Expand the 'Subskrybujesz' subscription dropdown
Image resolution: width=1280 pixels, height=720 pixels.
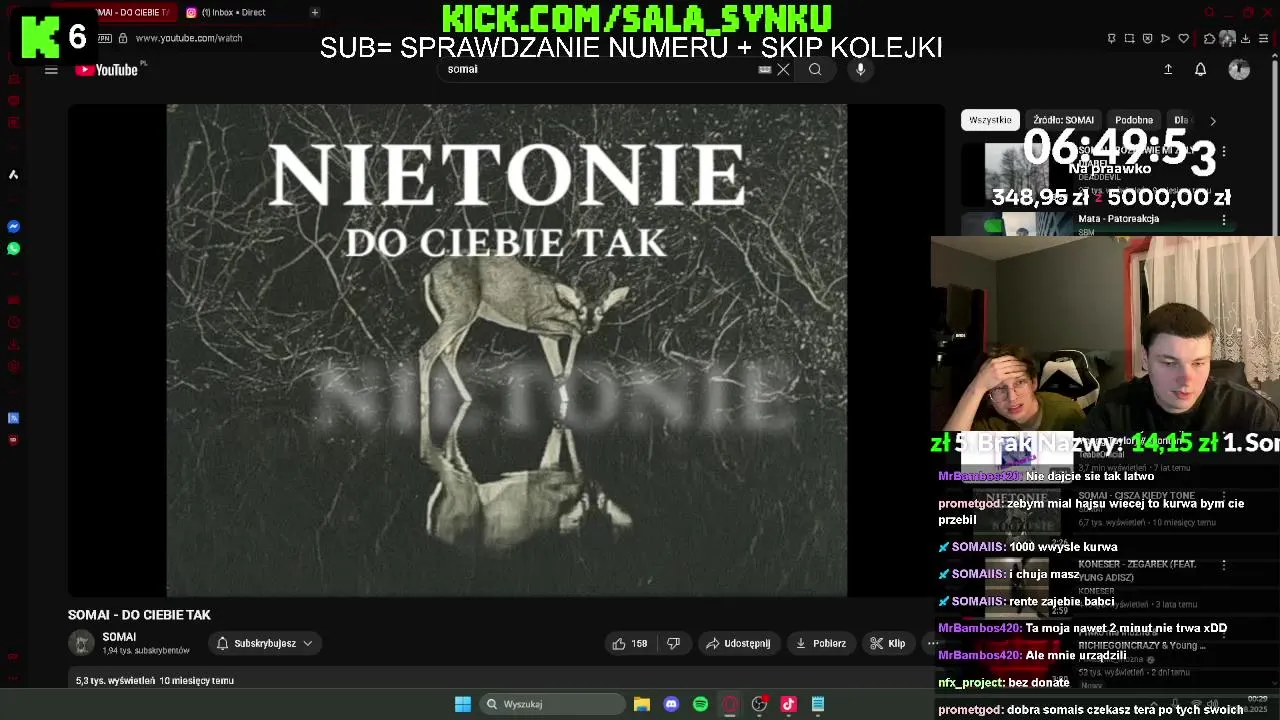click(265, 644)
